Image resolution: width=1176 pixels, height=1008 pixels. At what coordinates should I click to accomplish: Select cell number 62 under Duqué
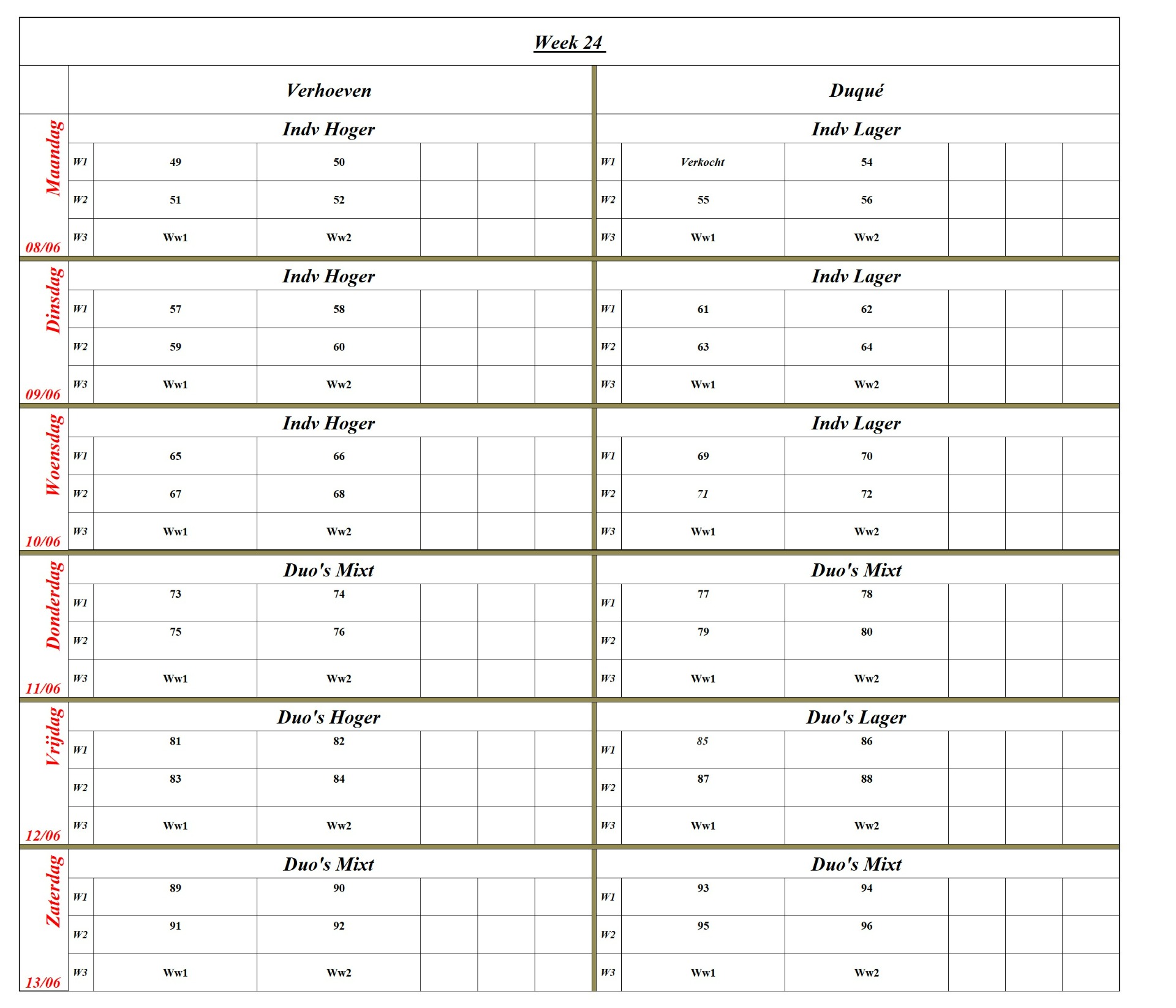866,309
